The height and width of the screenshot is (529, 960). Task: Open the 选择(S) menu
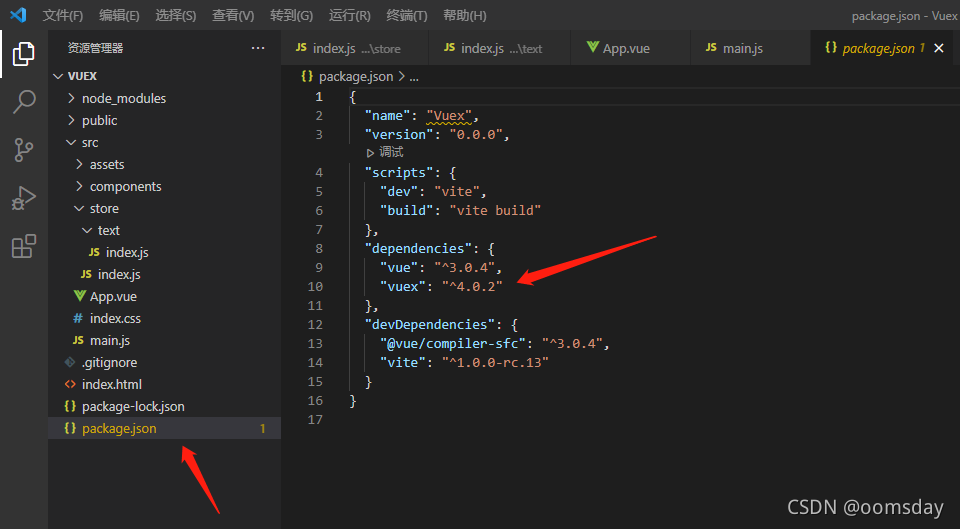pos(176,15)
